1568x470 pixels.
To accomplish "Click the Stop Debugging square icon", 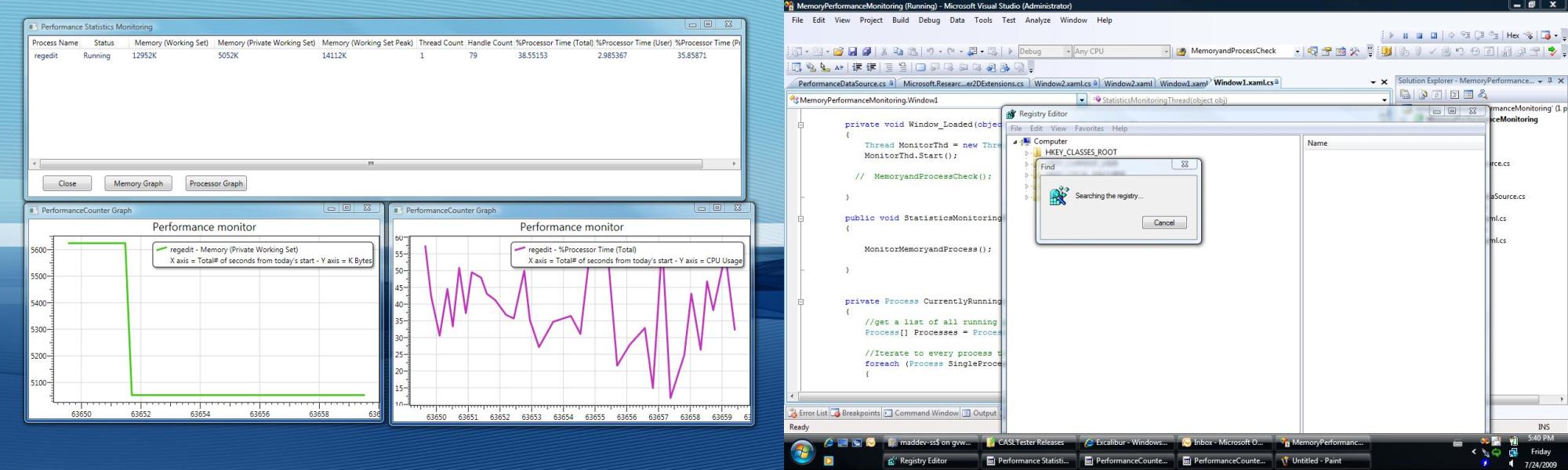I will [1419, 35].
